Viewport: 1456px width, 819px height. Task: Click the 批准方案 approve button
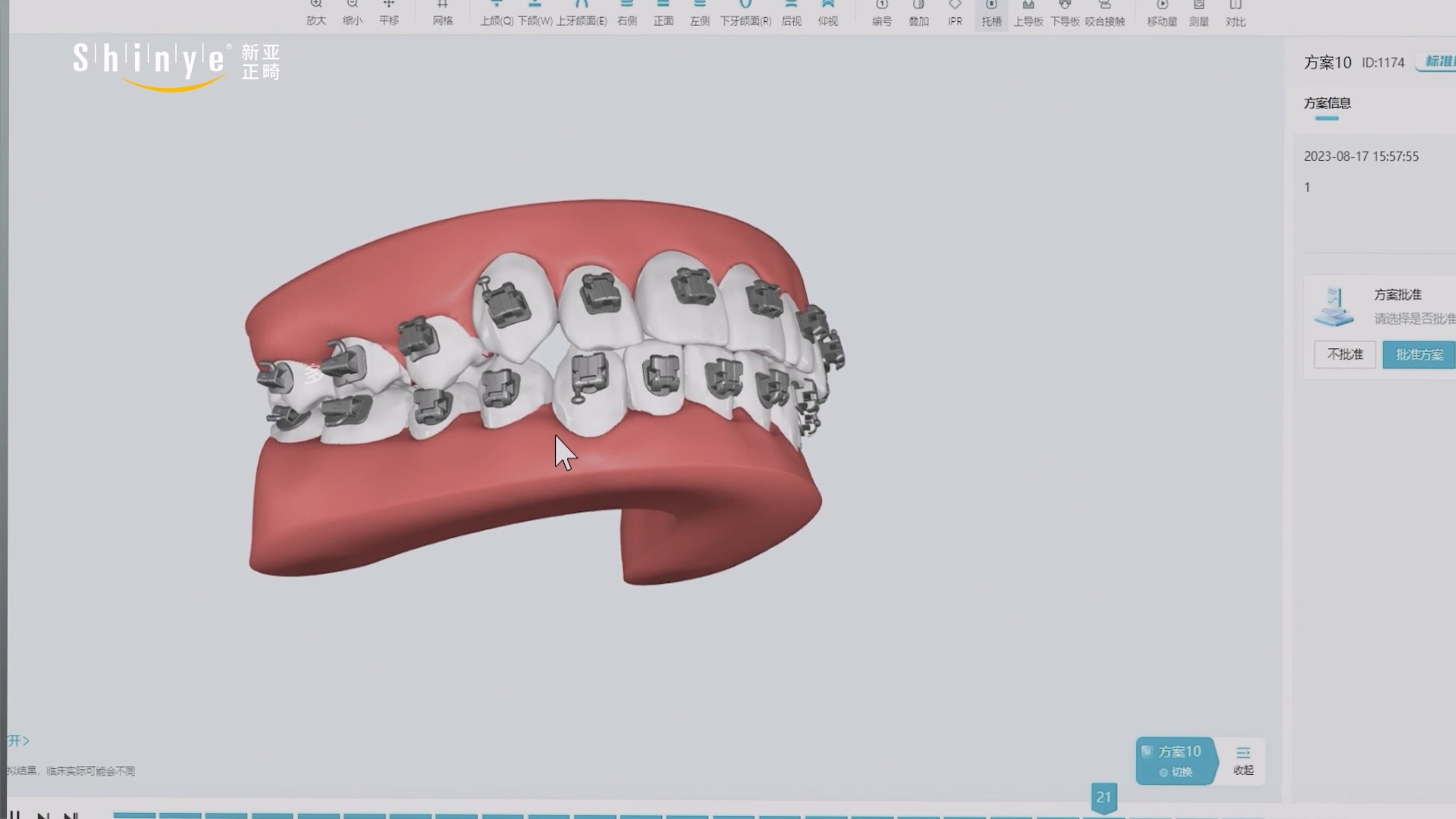tap(1419, 355)
